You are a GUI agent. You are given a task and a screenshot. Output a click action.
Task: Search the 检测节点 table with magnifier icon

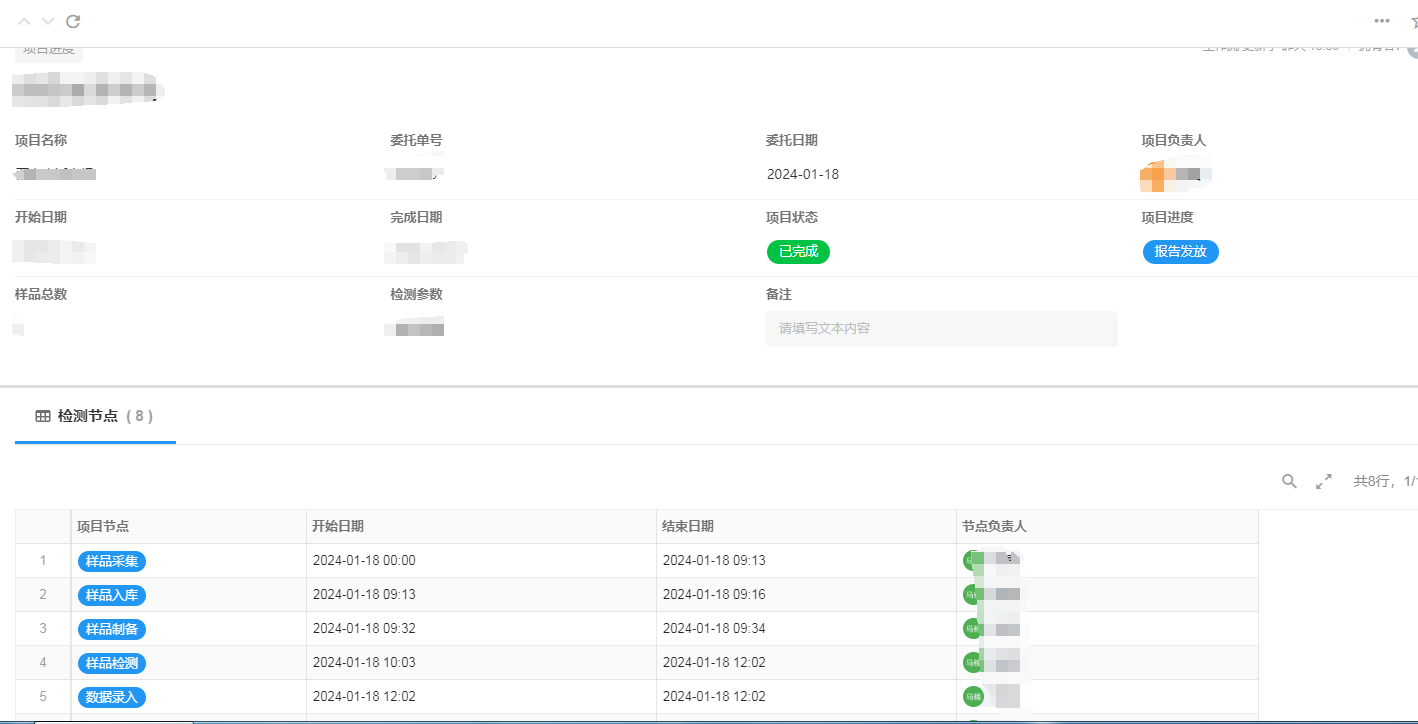click(x=1289, y=481)
